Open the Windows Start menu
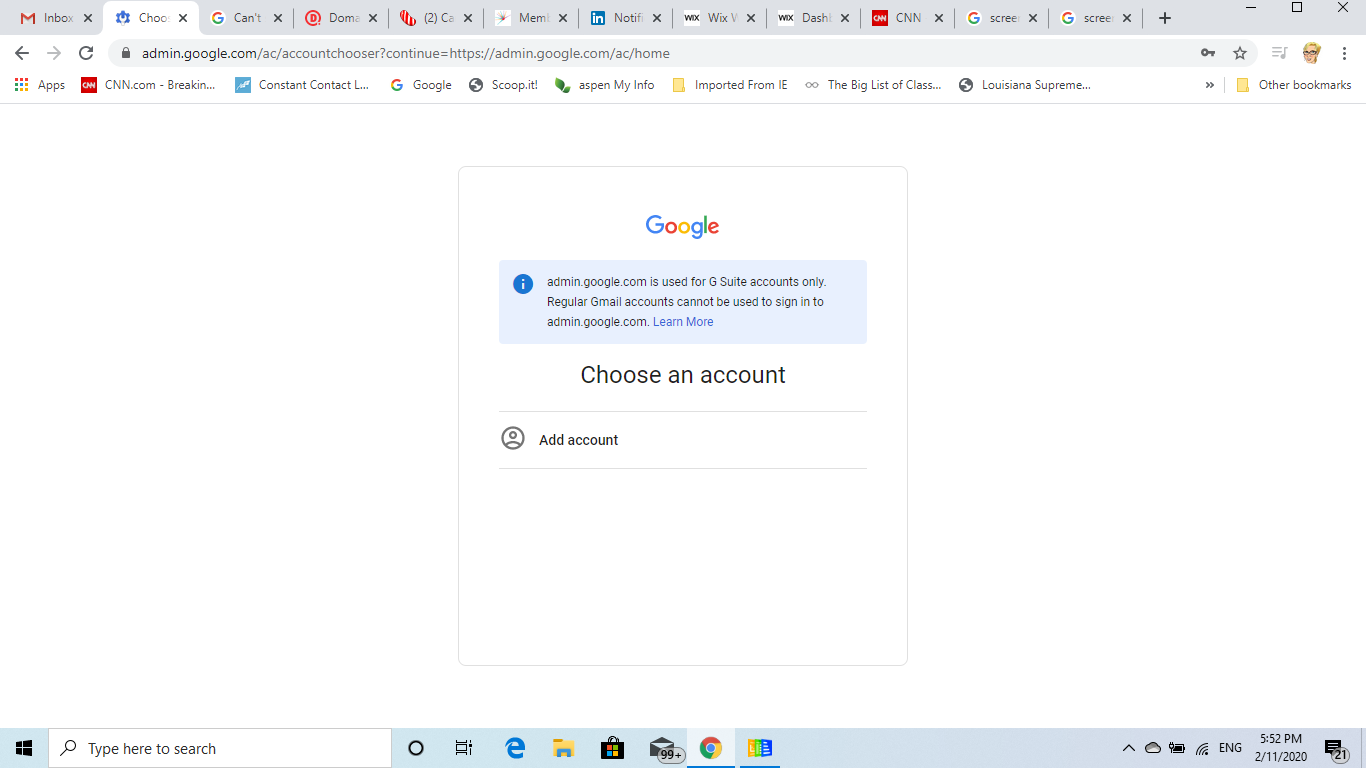This screenshot has height=768, width=1366. (24, 748)
